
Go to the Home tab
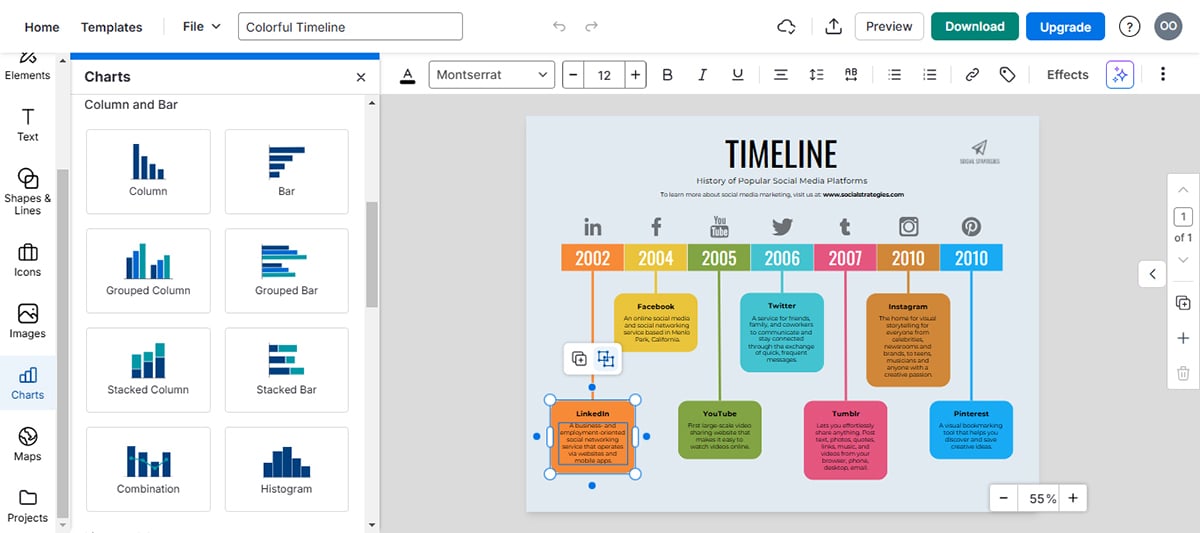42,27
